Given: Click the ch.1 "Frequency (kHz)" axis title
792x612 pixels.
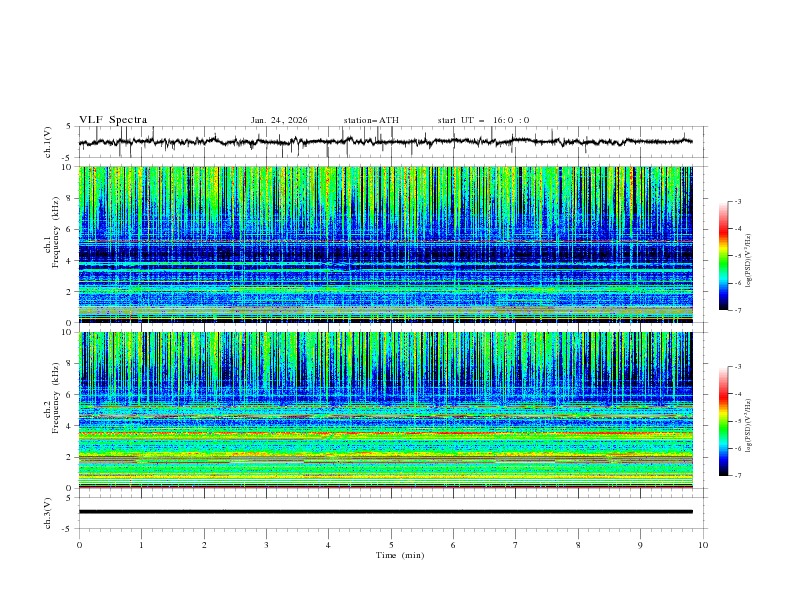Looking at the screenshot, I should click(x=56, y=232).
